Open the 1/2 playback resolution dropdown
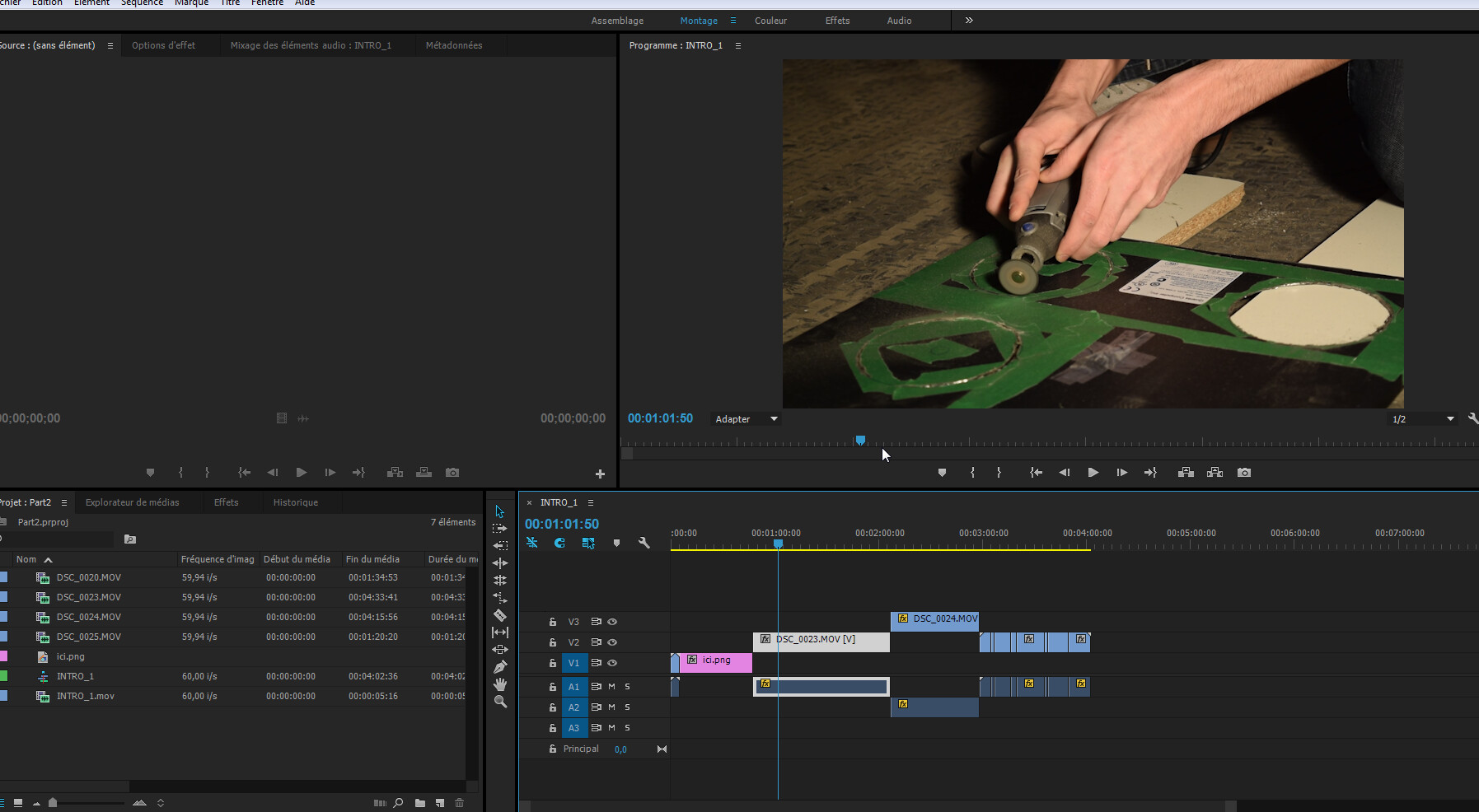 point(1423,419)
